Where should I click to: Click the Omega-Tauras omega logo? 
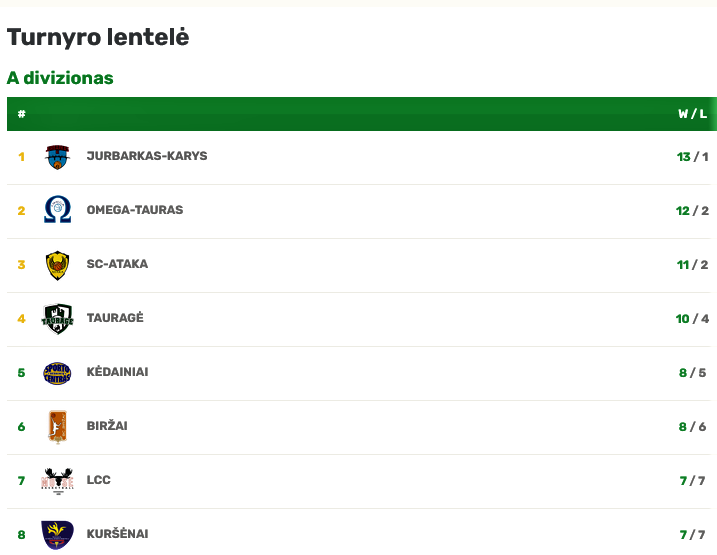(x=57, y=209)
